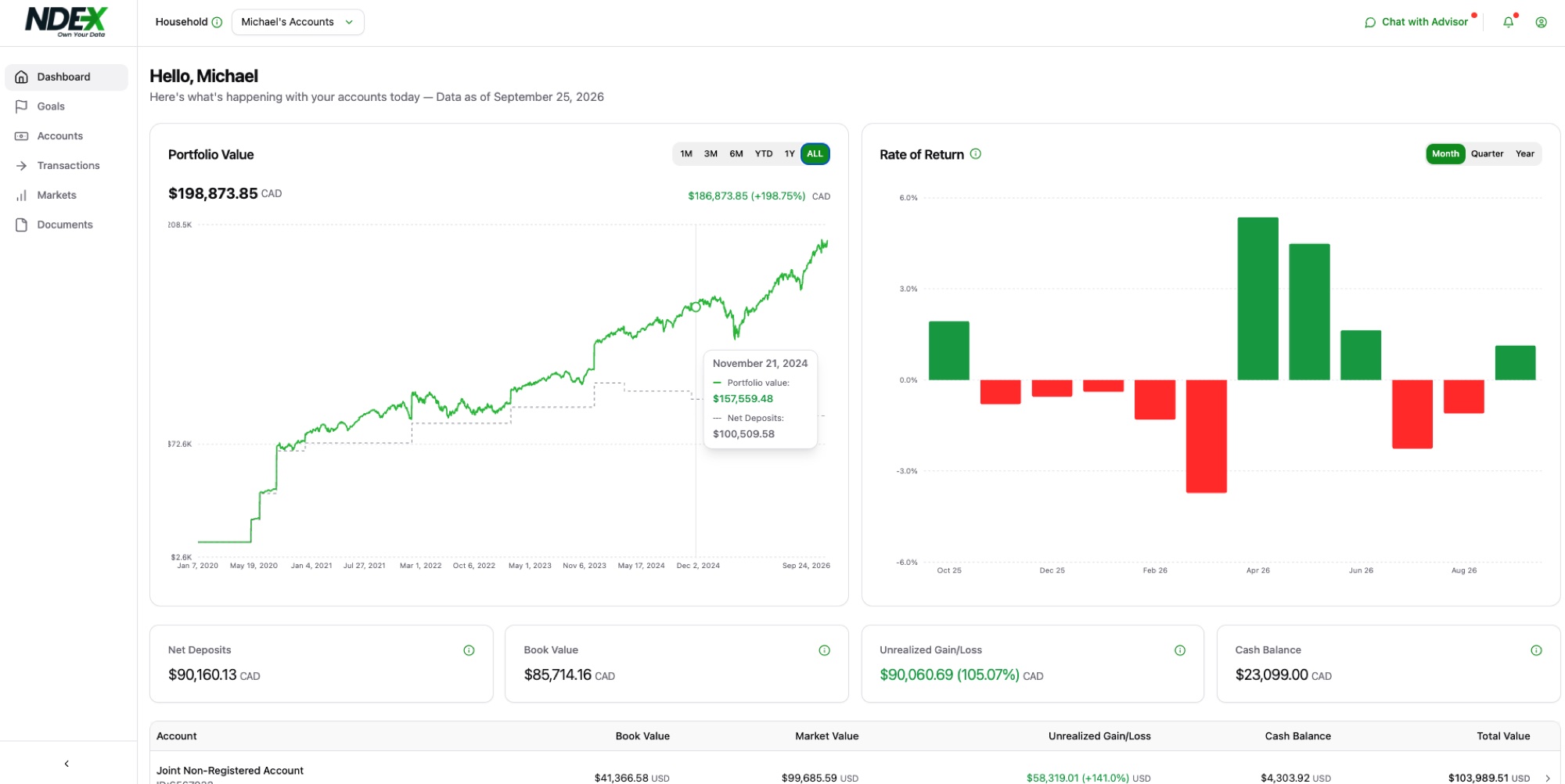Click the NDEX logo
1565x784 pixels.
[67, 22]
